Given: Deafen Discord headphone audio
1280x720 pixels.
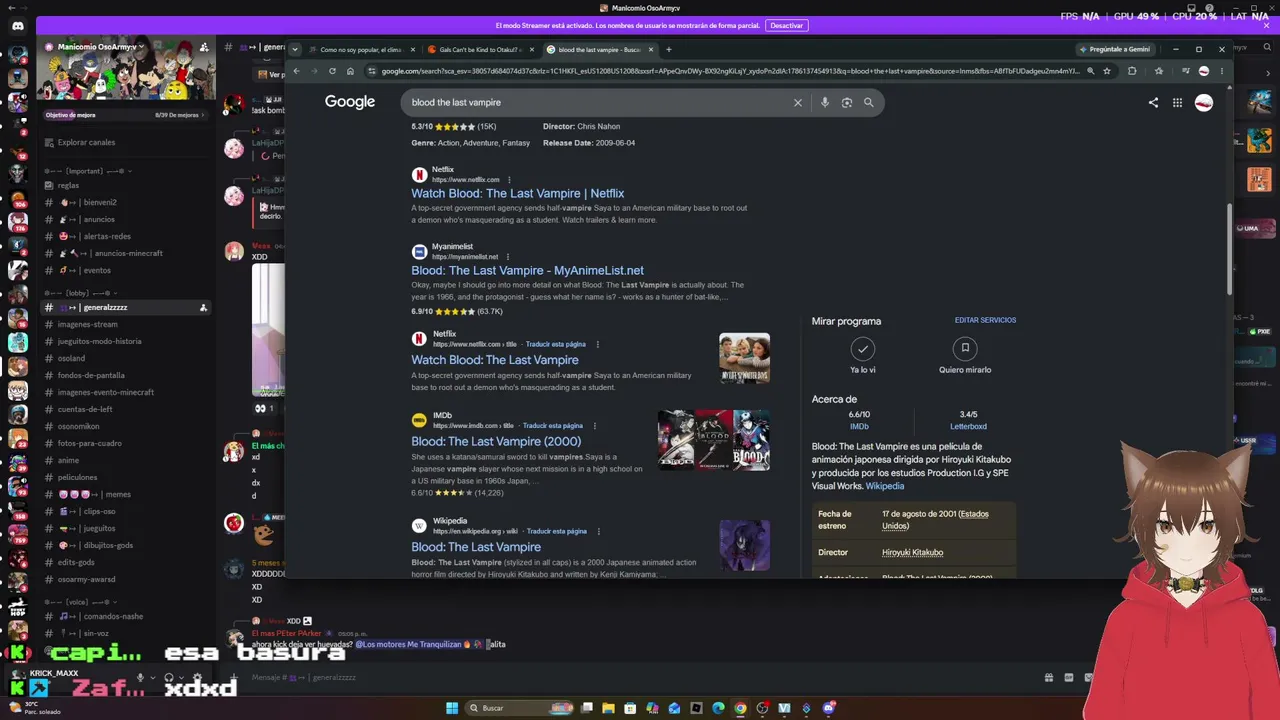Looking at the screenshot, I should coord(168,677).
